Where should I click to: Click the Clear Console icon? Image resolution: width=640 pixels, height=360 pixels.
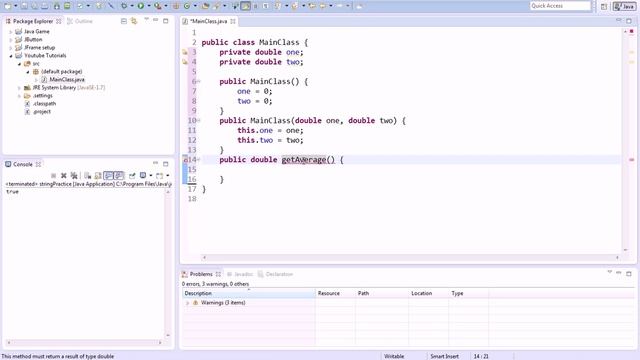[x=87, y=176]
